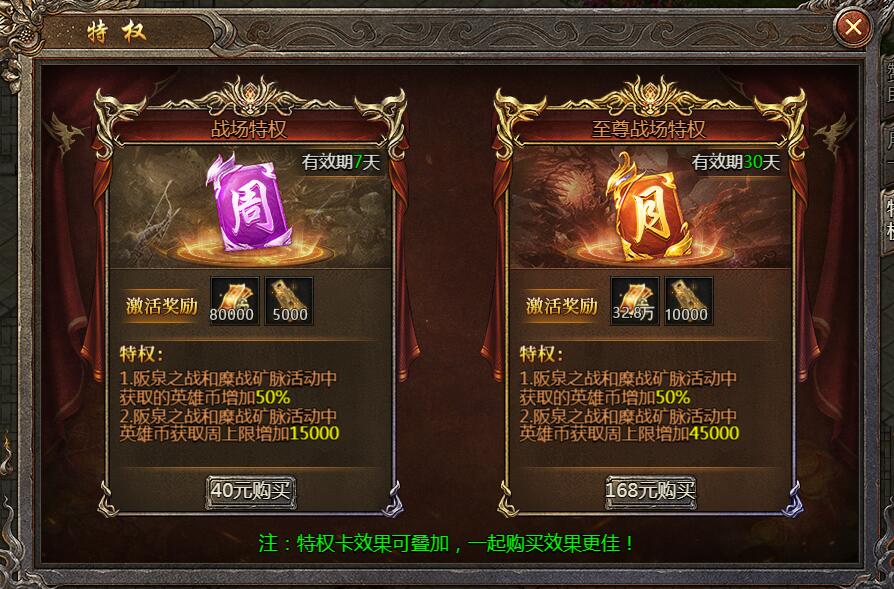This screenshot has width=894, height=589.
Task: Click the 有效期7天 label
Action: (x=341, y=163)
